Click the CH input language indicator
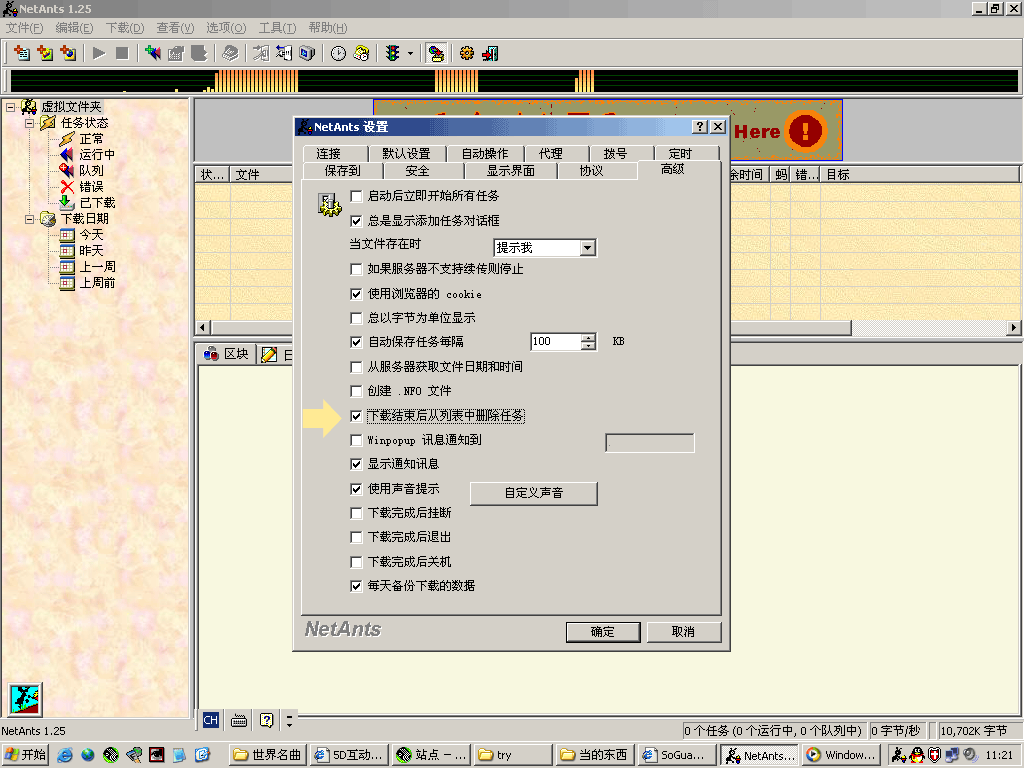The height and width of the screenshot is (768, 1024). pos(210,720)
